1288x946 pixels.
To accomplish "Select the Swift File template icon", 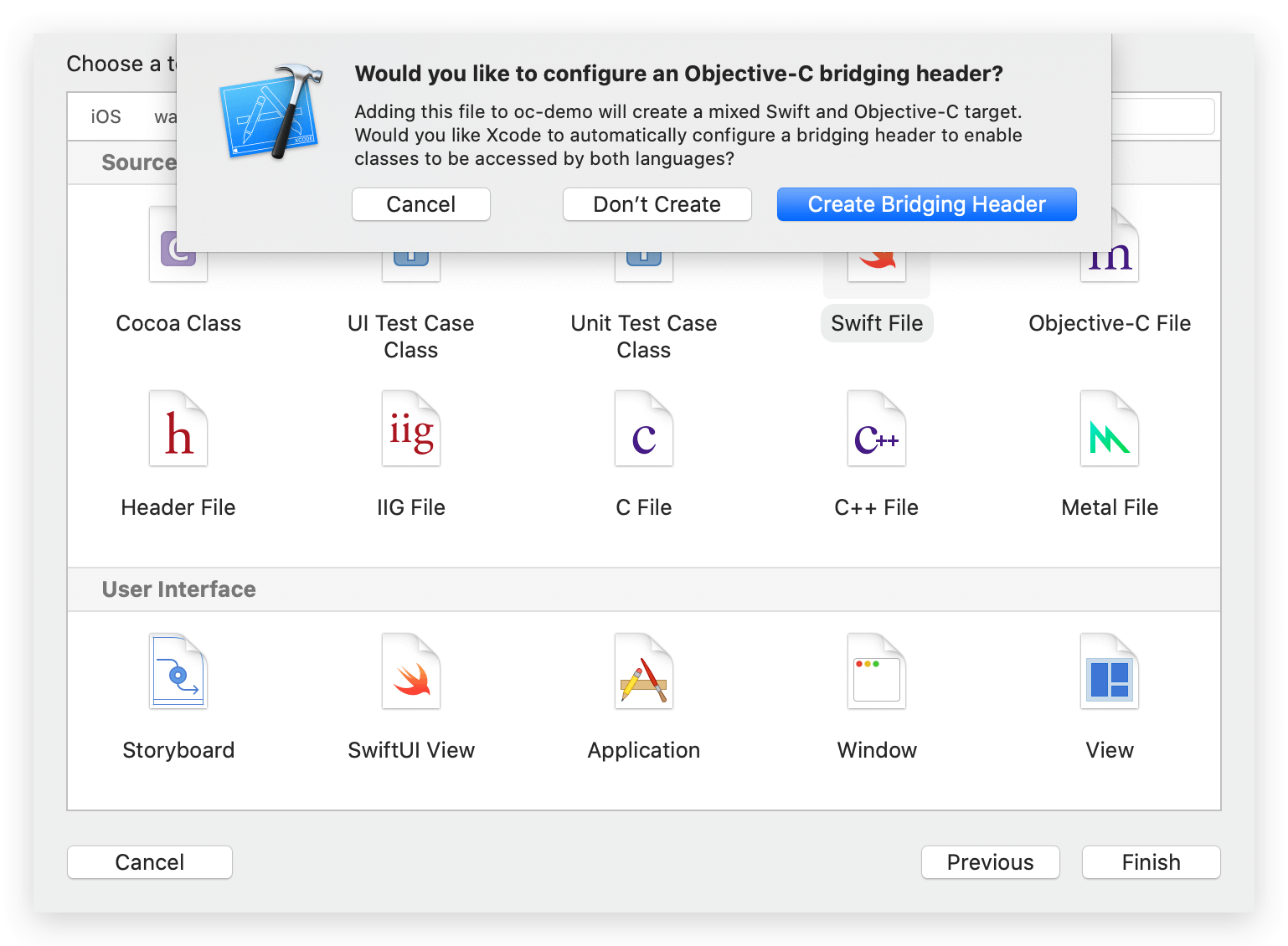I will (877, 267).
